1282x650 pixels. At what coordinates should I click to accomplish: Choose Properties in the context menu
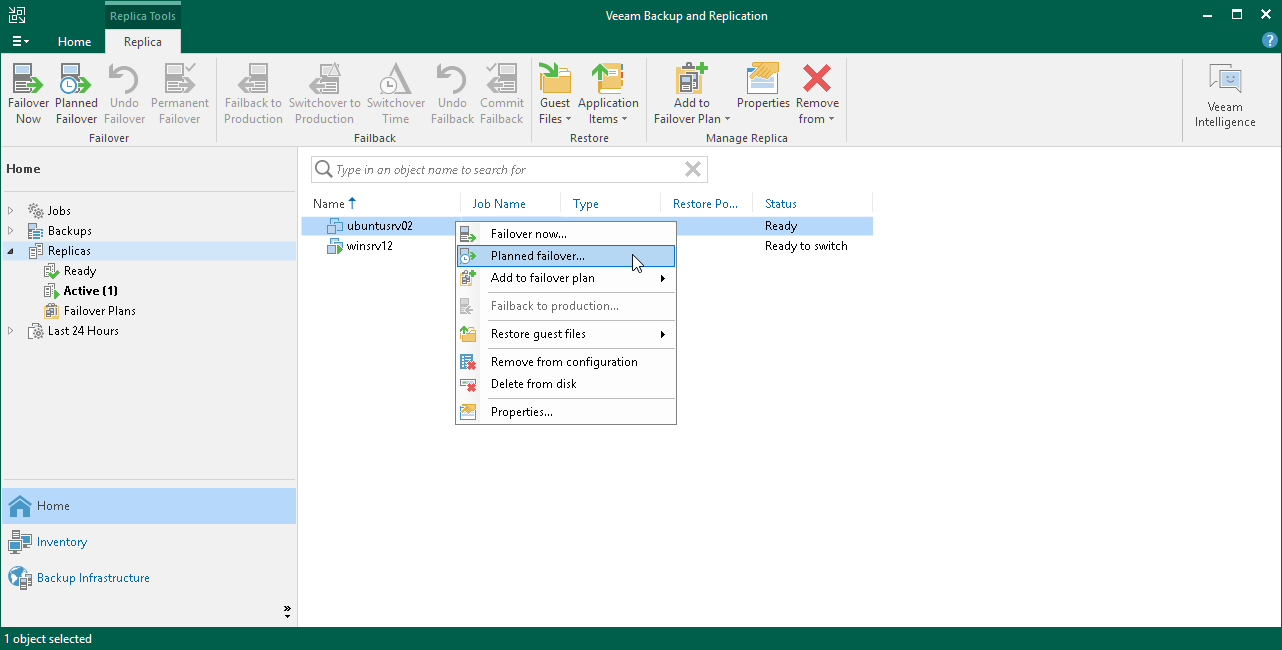point(566,412)
